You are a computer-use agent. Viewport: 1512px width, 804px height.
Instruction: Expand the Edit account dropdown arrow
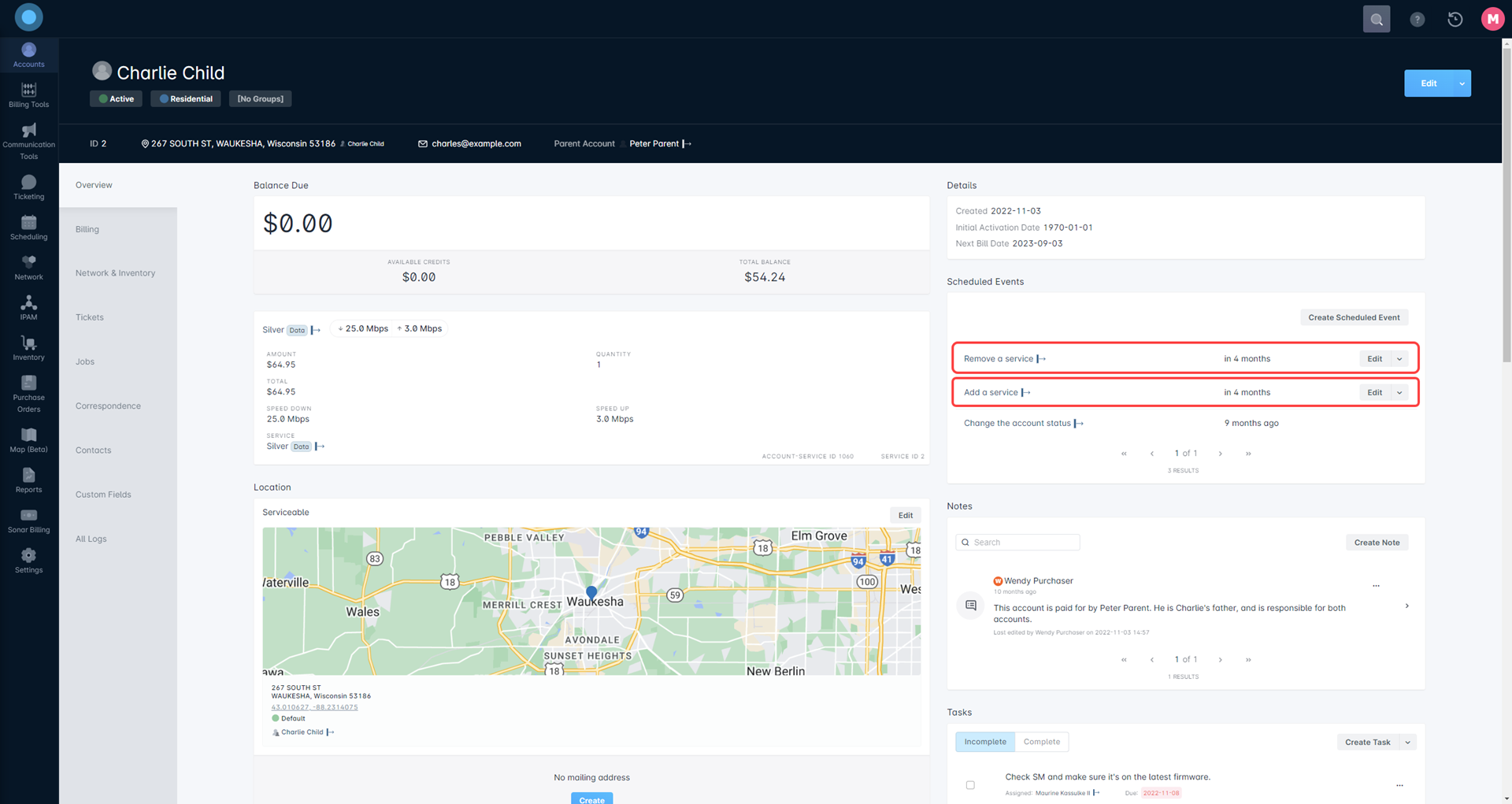pos(1462,83)
